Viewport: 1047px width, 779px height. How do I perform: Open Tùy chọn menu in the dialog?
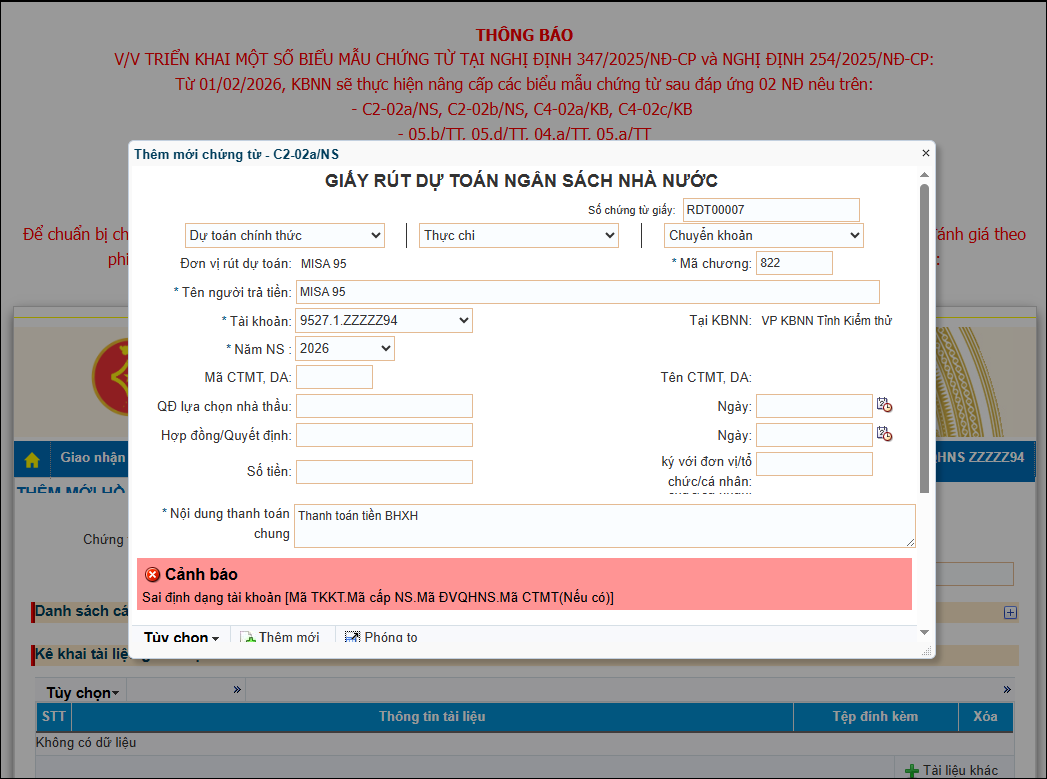(x=181, y=637)
